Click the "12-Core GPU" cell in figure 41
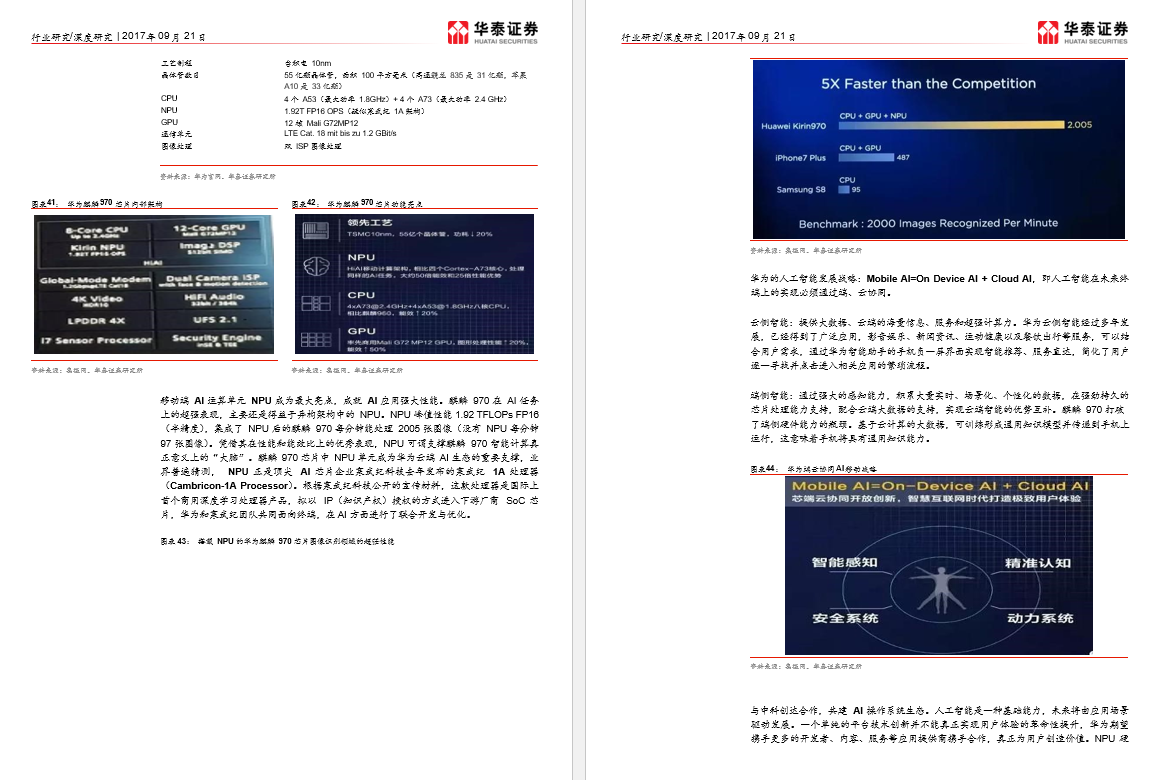The image size is (1159, 780). pyautogui.click(x=209, y=230)
